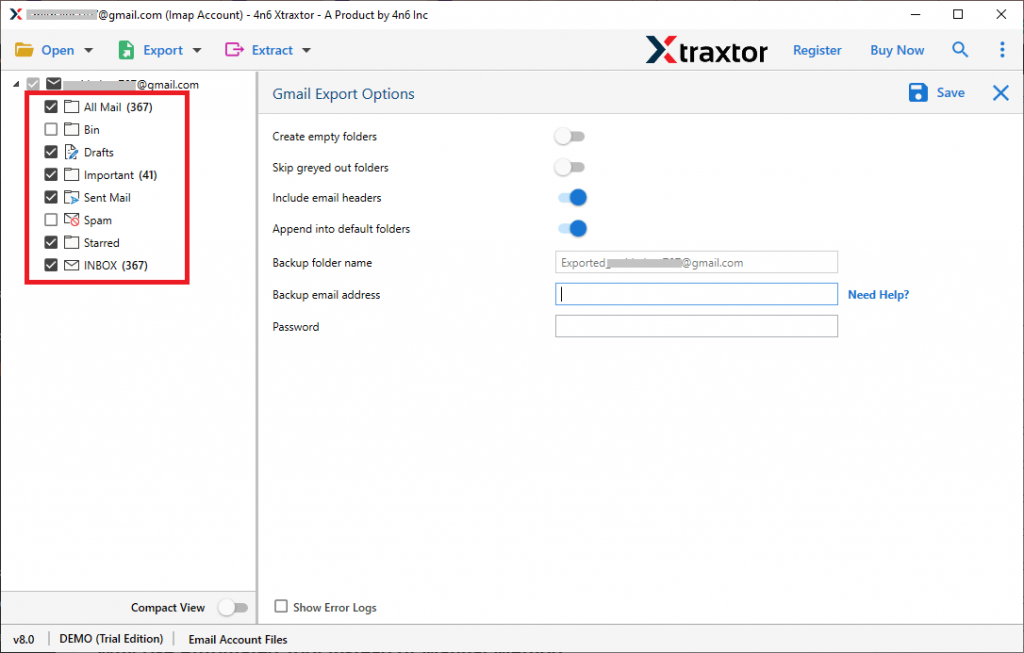Viewport: 1024px width, 653px height.
Task: Select the All Mail (367) label
Action: pyautogui.click(x=118, y=107)
